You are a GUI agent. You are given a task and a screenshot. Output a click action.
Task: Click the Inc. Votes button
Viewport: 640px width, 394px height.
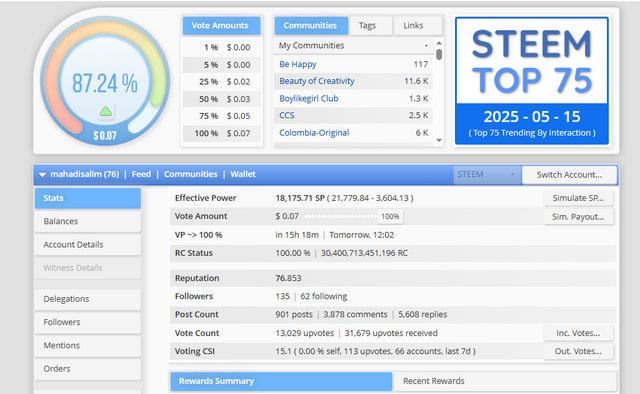pyautogui.click(x=578, y=333)
